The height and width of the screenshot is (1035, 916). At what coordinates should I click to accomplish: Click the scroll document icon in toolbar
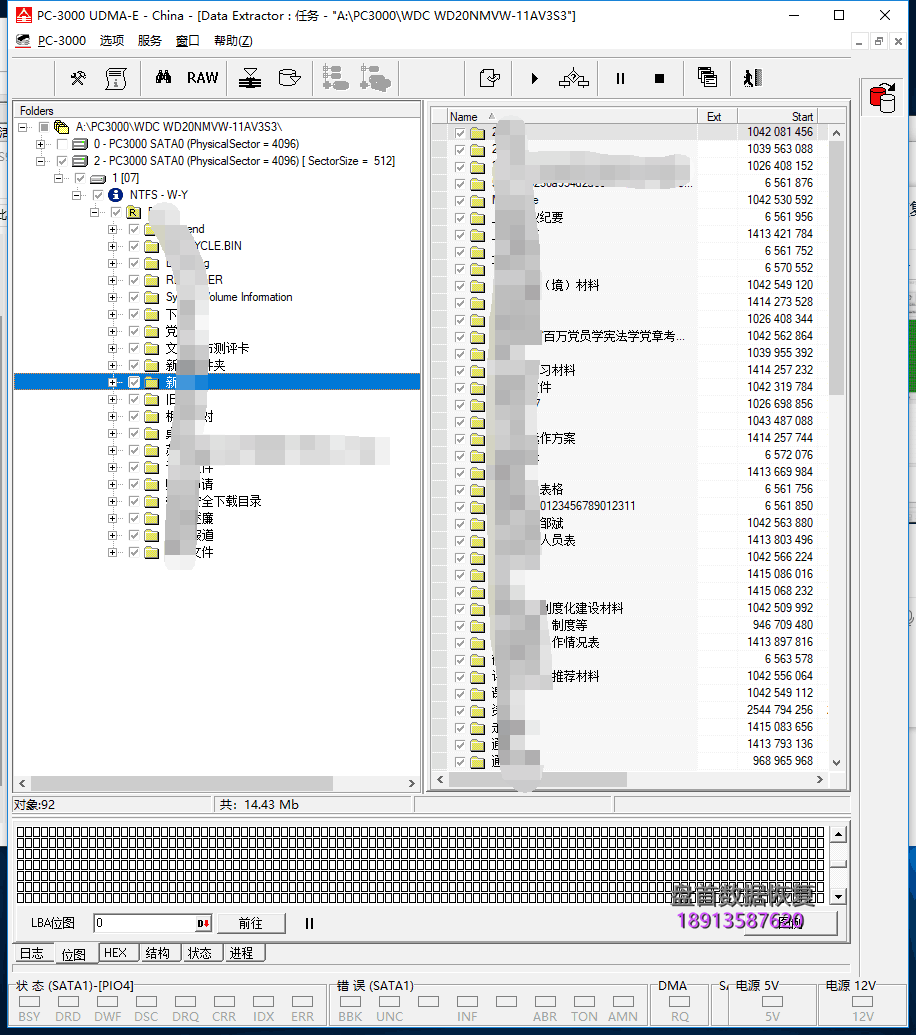coord(116,78)
